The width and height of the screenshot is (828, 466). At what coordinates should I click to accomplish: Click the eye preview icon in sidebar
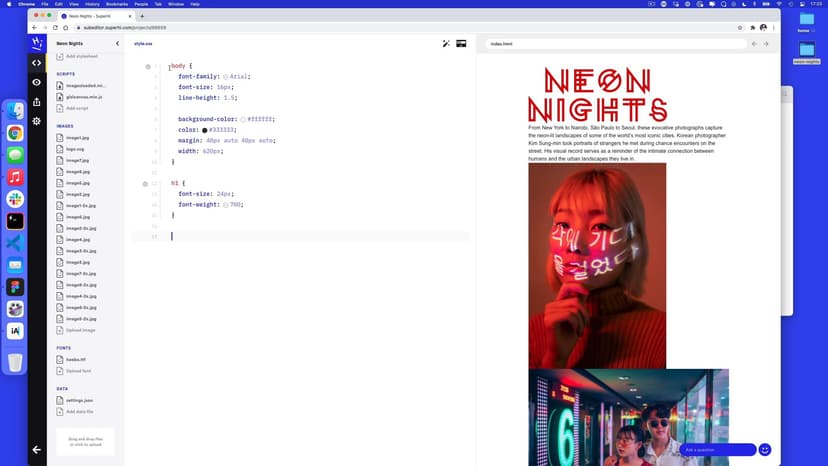(37, 82)
